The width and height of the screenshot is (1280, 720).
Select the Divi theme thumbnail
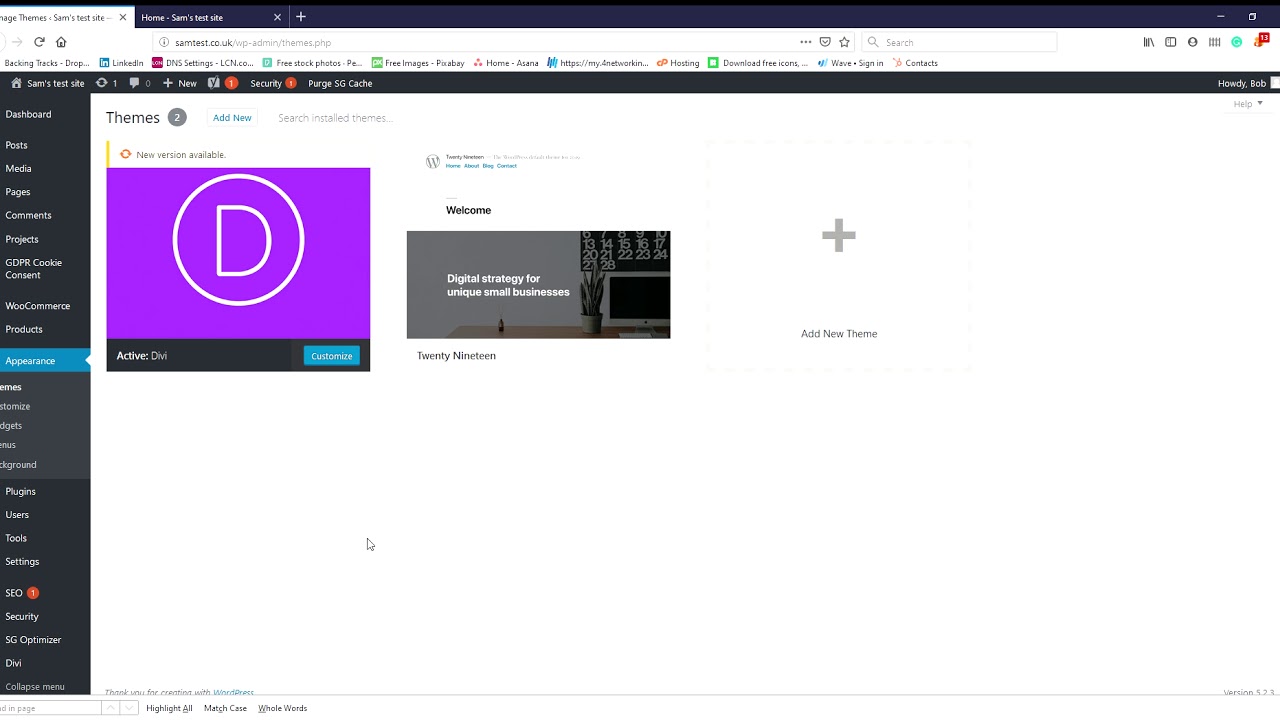[x=238, y=253]
